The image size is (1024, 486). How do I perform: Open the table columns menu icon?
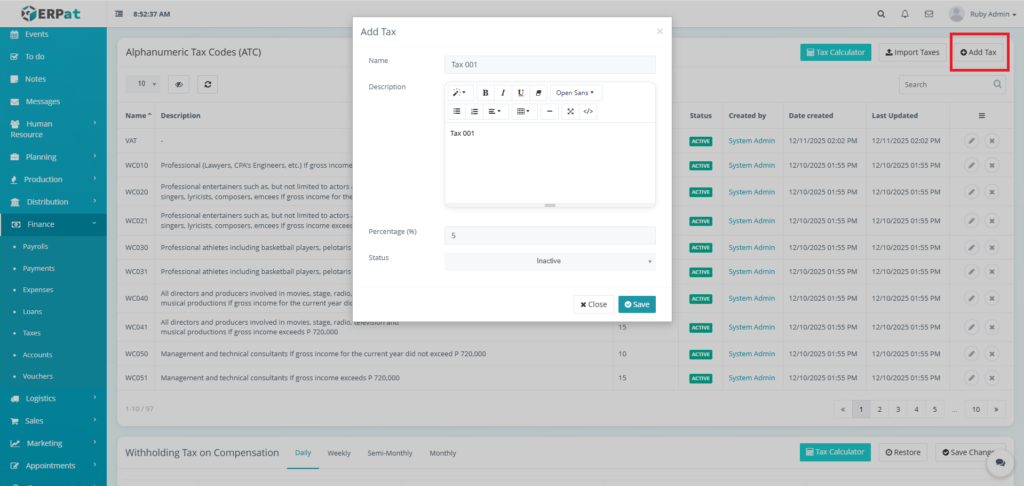point(981,116)
